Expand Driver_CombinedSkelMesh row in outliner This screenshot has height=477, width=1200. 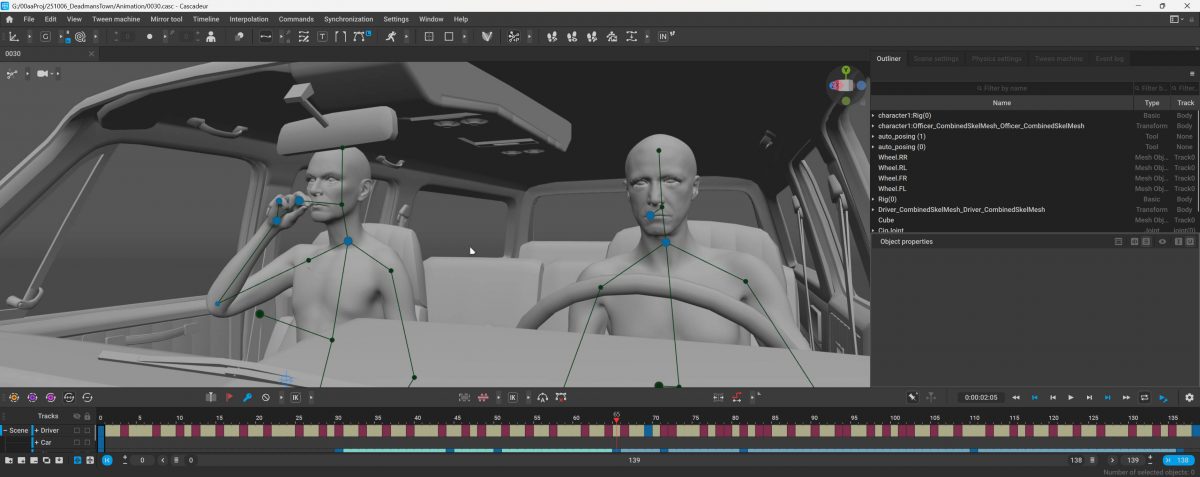coord(873,210)
